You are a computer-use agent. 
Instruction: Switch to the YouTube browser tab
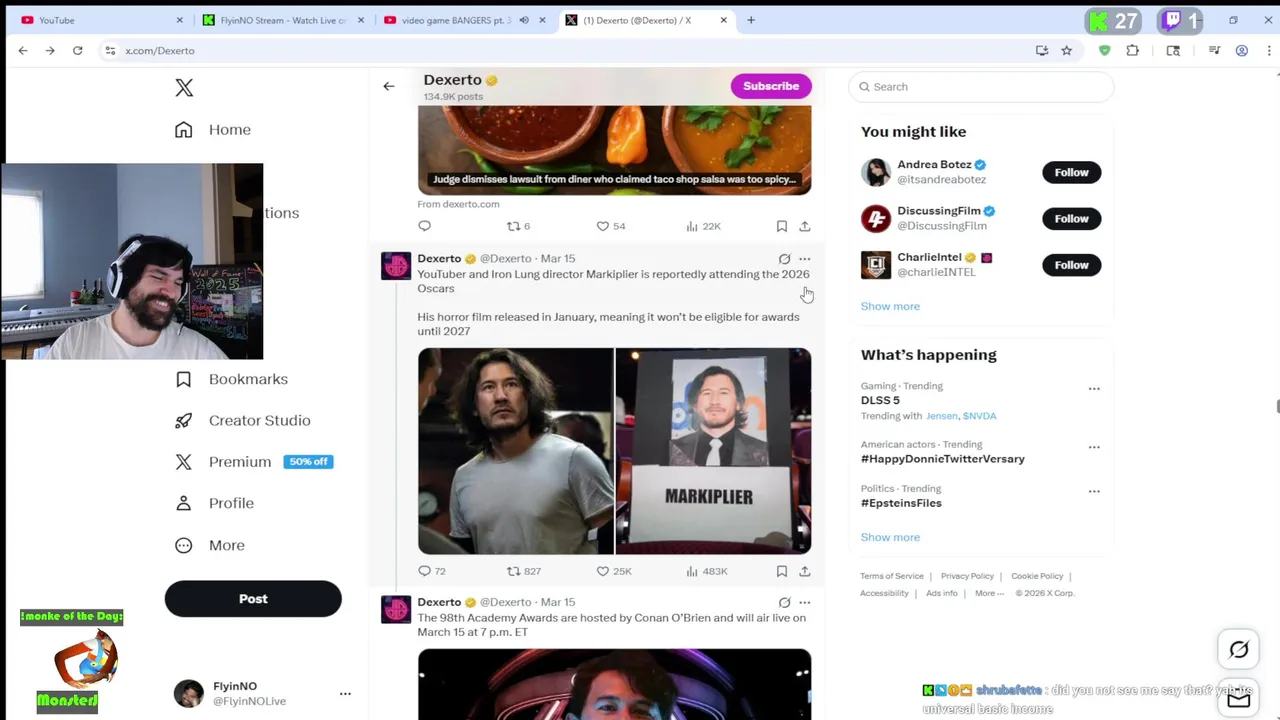[x=100, y=20]
